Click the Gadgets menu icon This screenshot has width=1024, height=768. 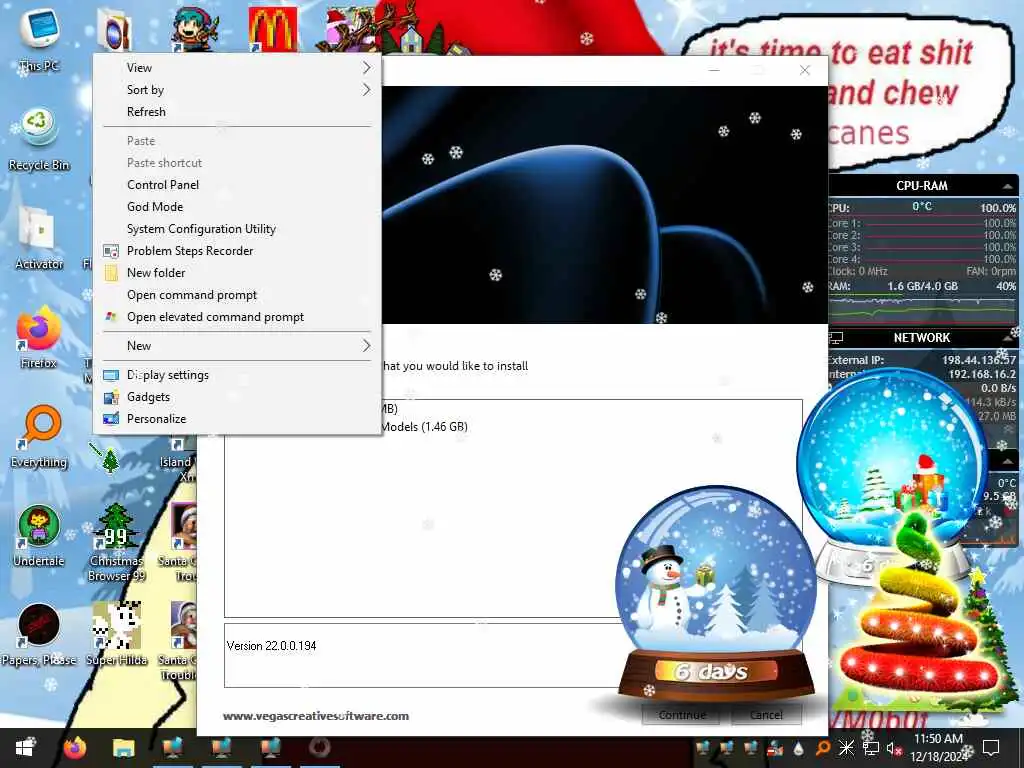(111, 397)
